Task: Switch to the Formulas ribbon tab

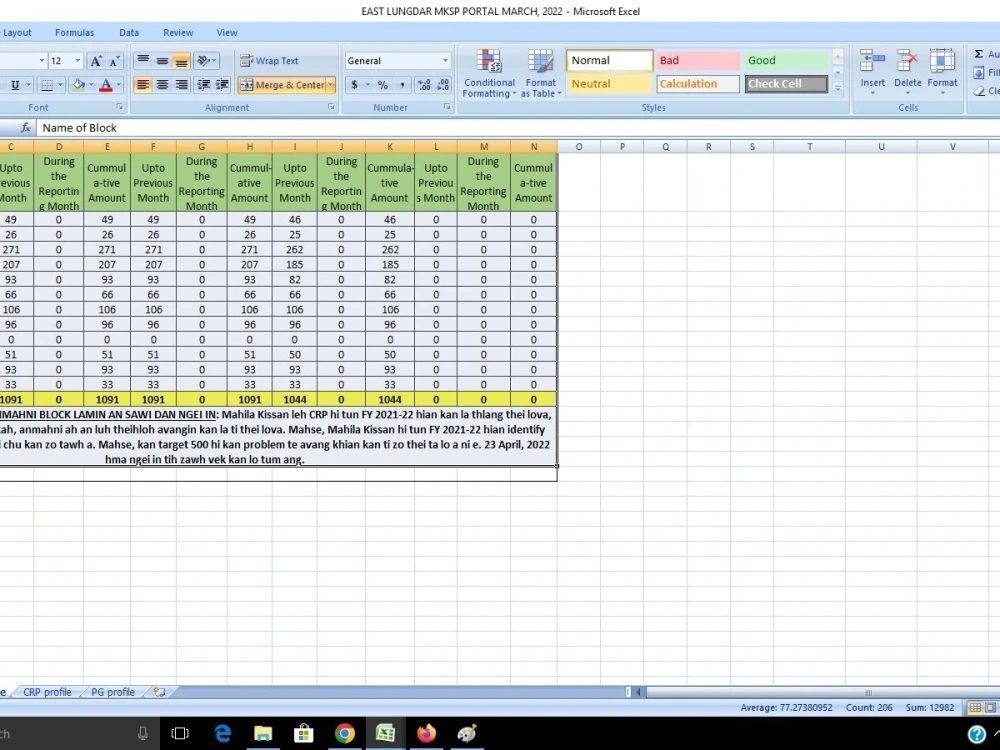Action: click(x=74, y=32)
